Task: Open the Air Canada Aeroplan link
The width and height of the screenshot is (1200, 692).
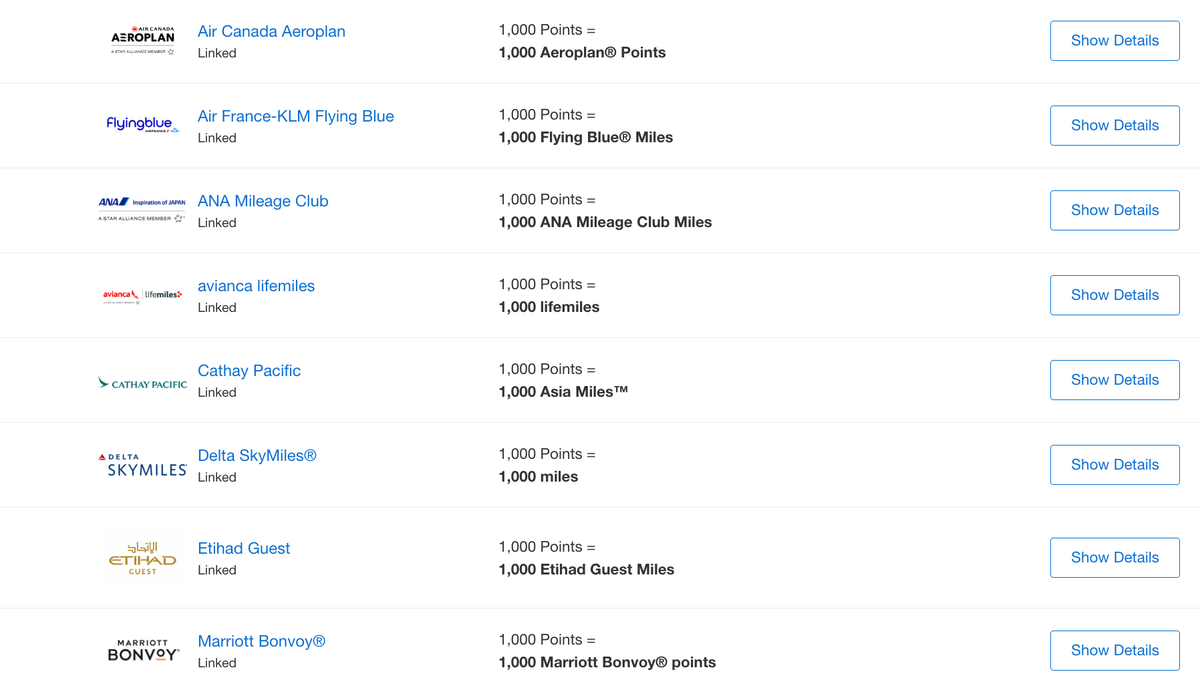Action: point(271,31)
